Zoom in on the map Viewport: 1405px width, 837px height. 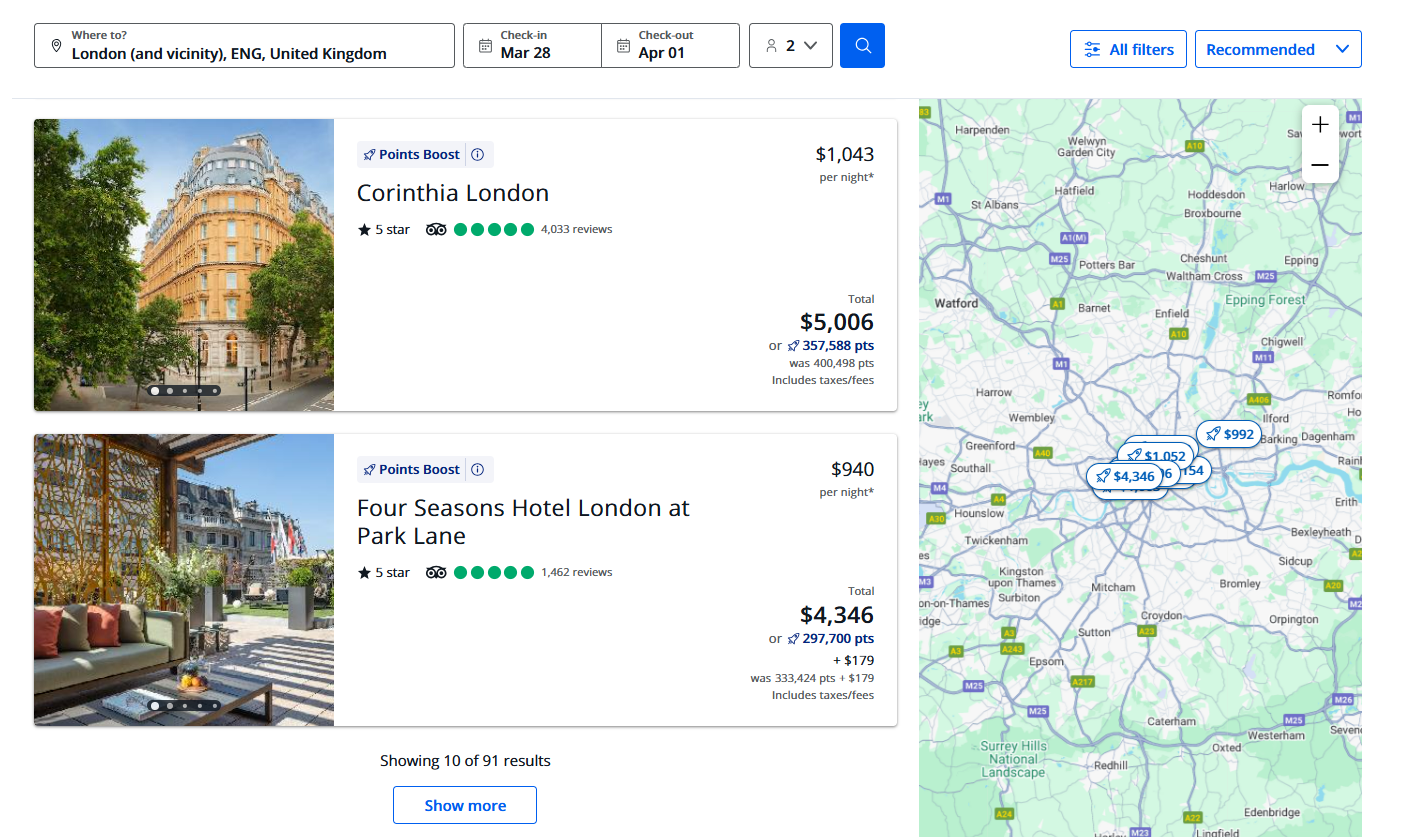coord(1320,125)
